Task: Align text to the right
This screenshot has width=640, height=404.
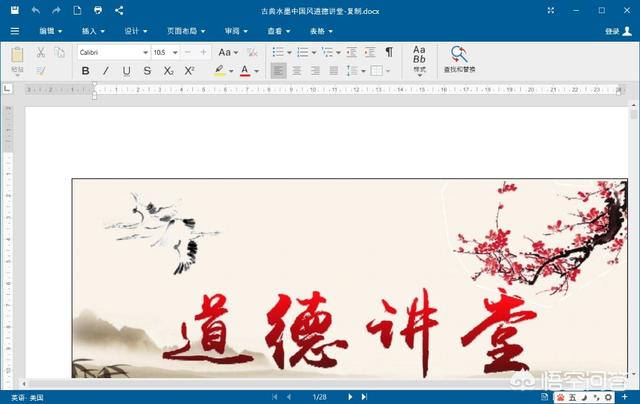Action: (x=315, y=71)
